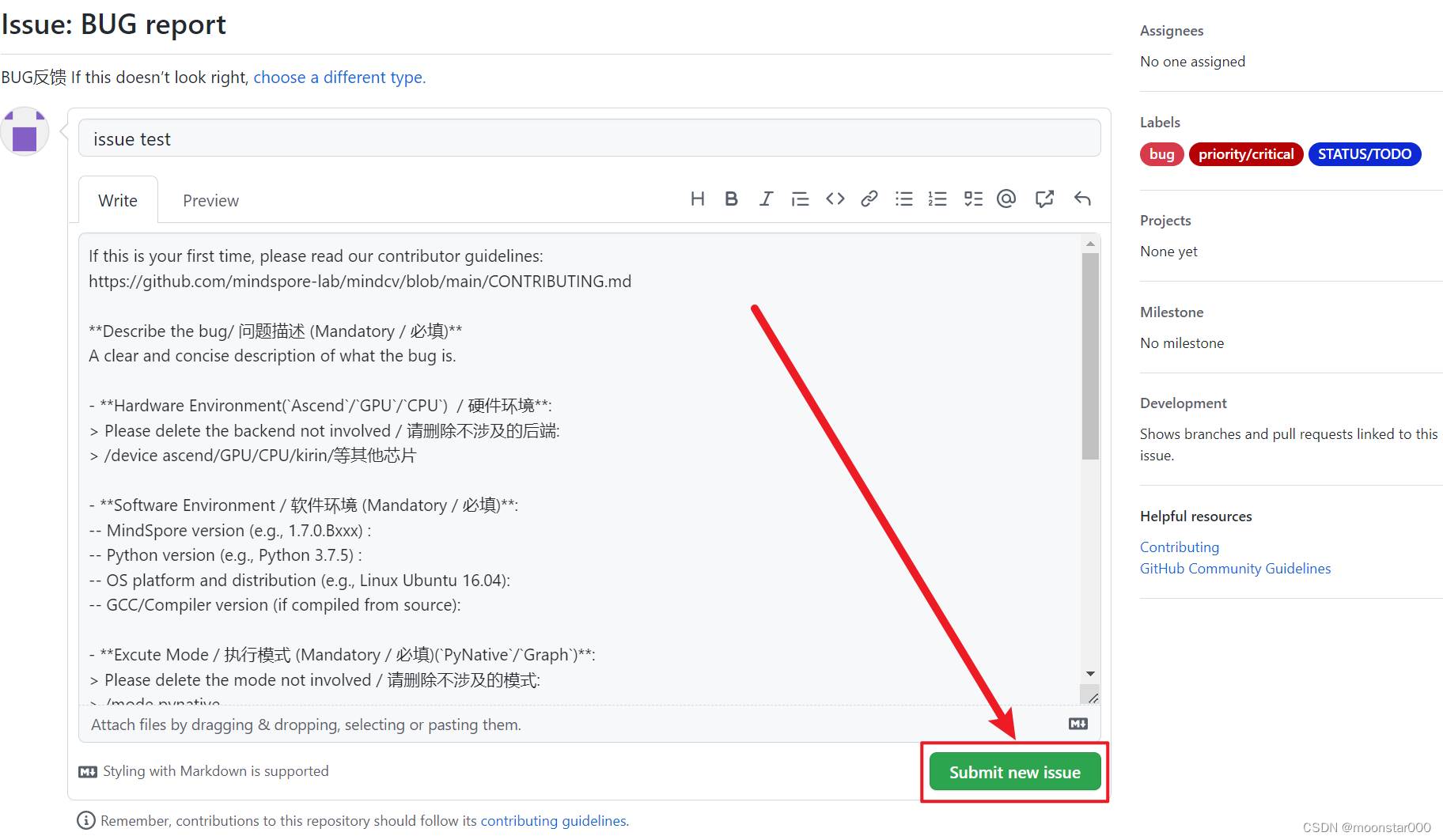The image size is (1443, 840).
Task: Insert saved reply using the arrow icon
Action: coord(1082,199)
